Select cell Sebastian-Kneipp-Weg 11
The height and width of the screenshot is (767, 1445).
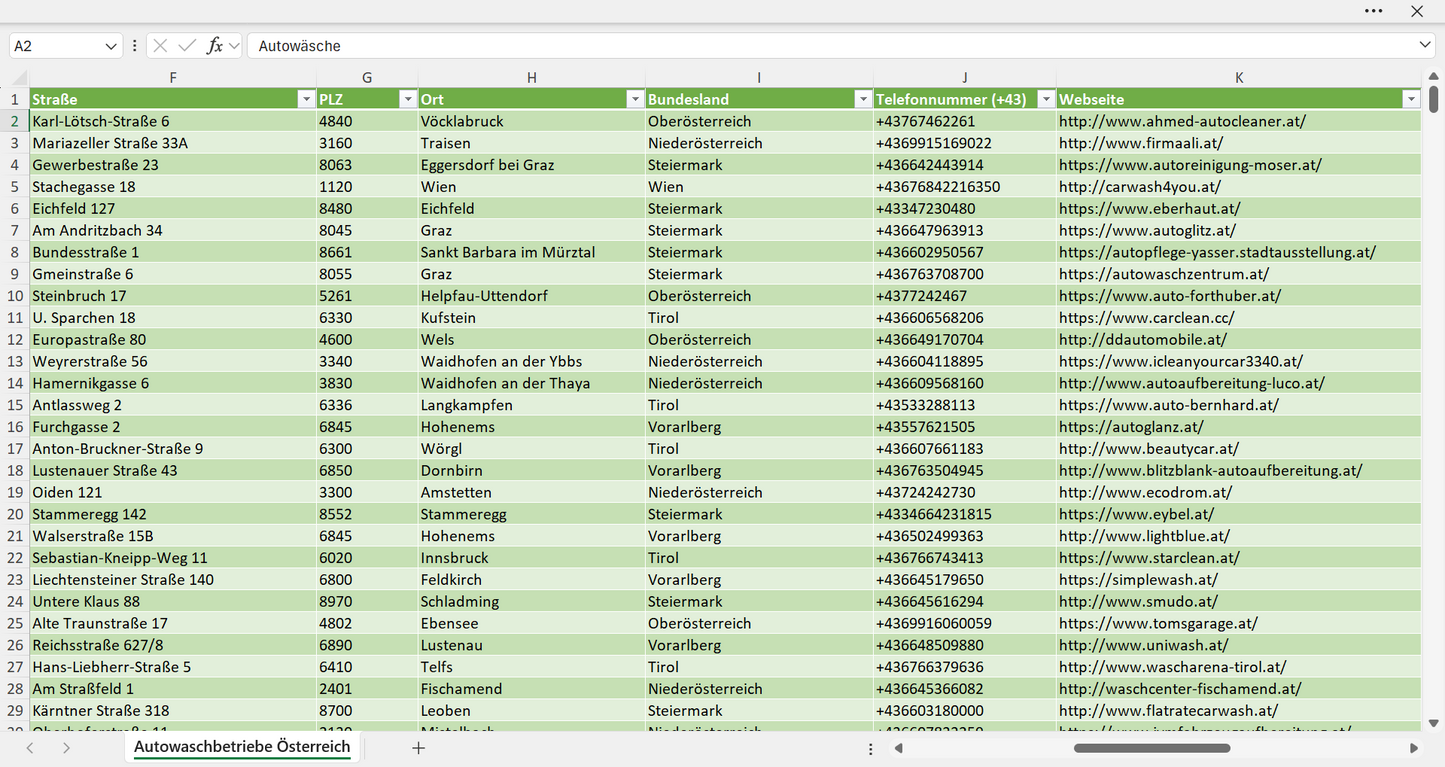(x=173, y=558)
